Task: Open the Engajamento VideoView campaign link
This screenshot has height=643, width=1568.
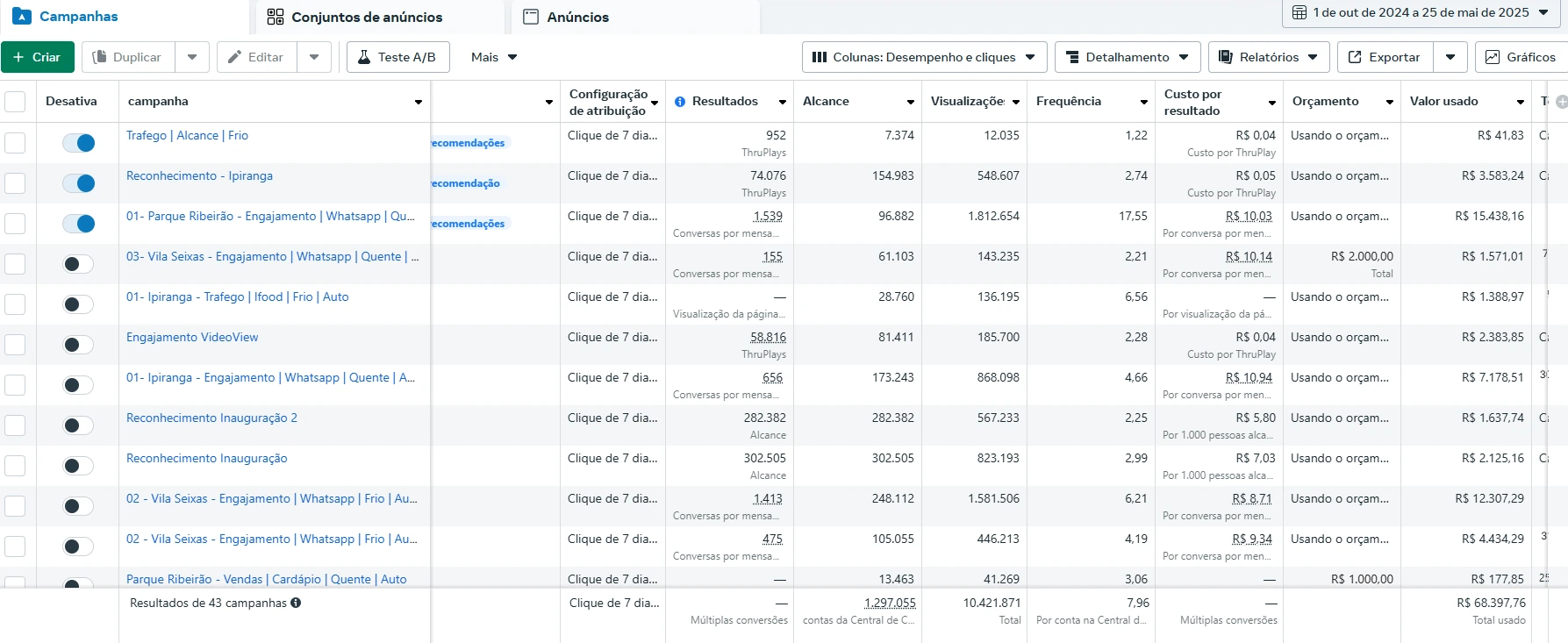Action: coord(192,337)
